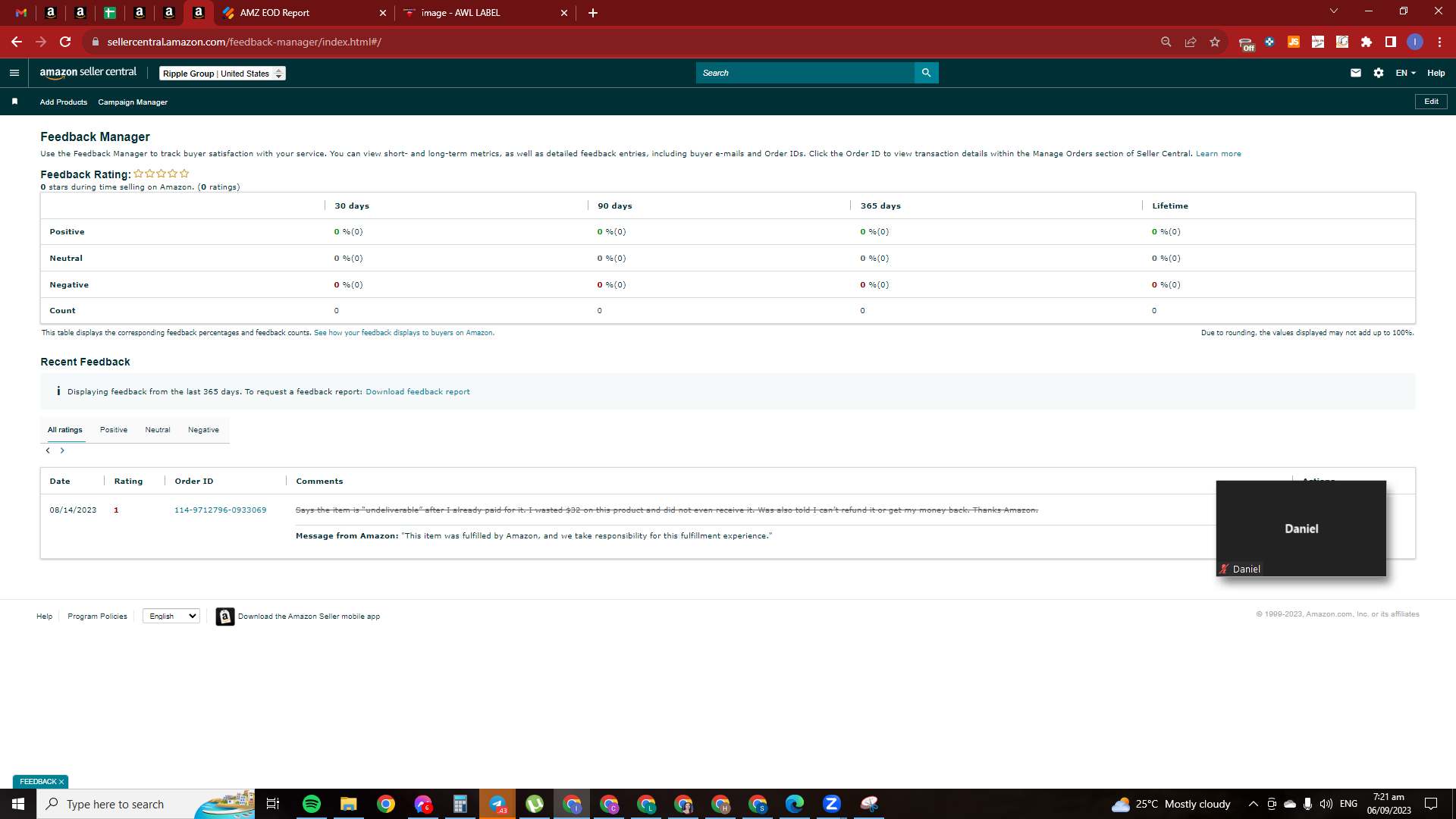Switch to the AMZ EOD Report tab
This screenshot has width=1456, height=819.
303,12
